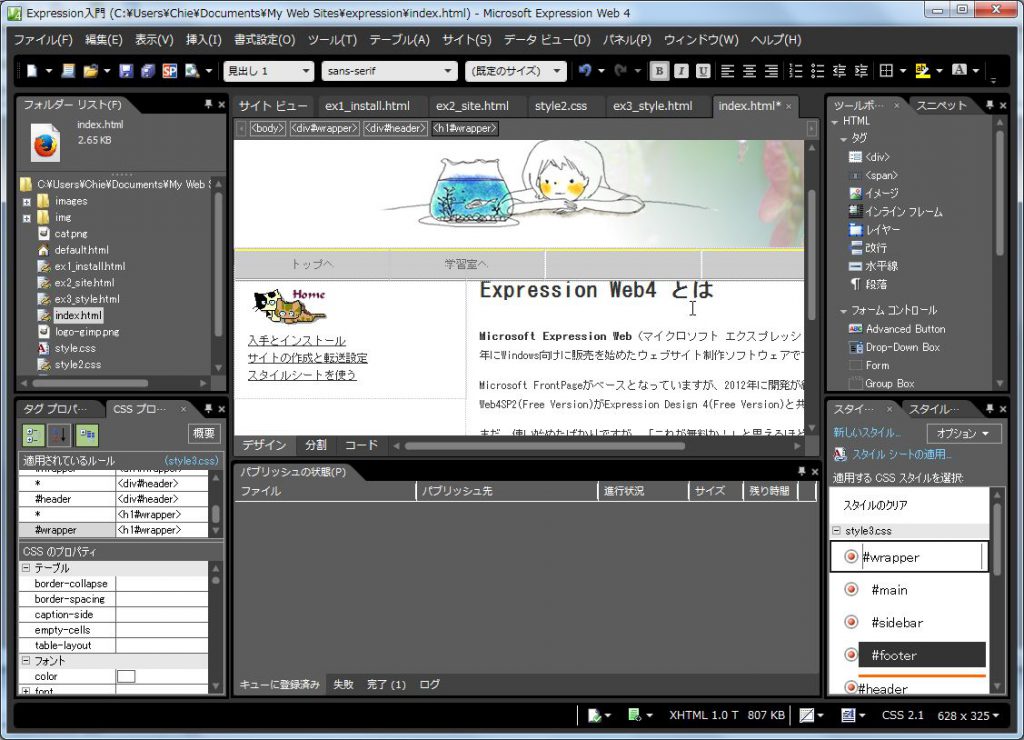Select index.html in the folder list
The image size is (1024, 740).
point(78,315)
